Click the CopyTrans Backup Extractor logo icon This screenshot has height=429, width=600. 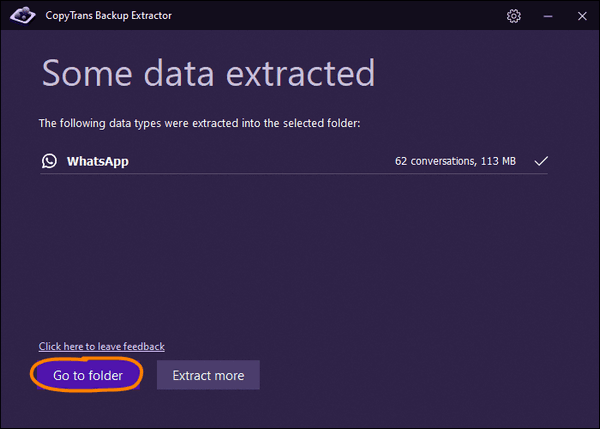(x=23, y=15)
